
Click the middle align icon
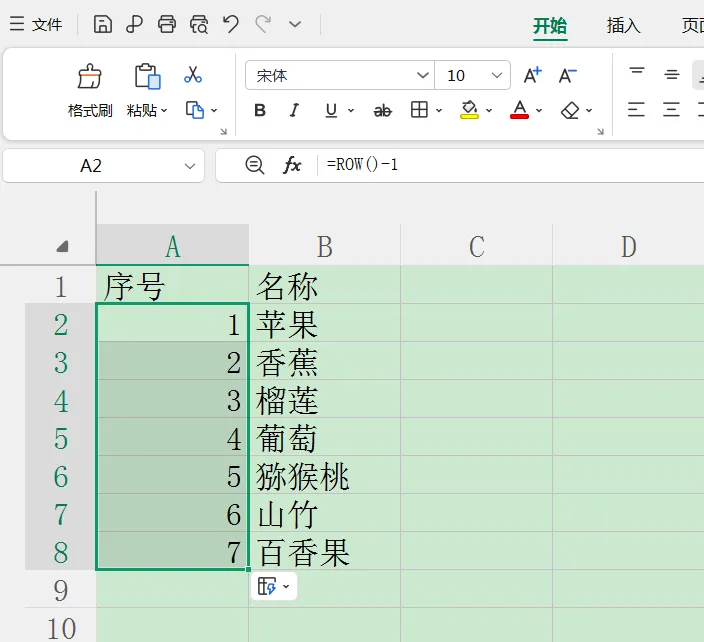(x=672, y=75)
